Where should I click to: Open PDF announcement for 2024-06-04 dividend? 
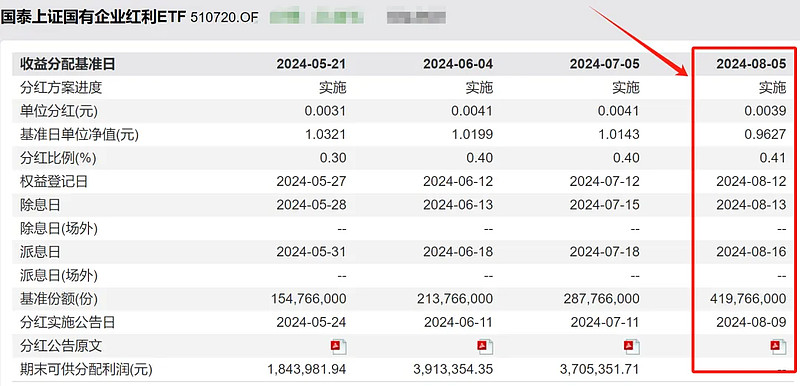[x=485, y=347]
